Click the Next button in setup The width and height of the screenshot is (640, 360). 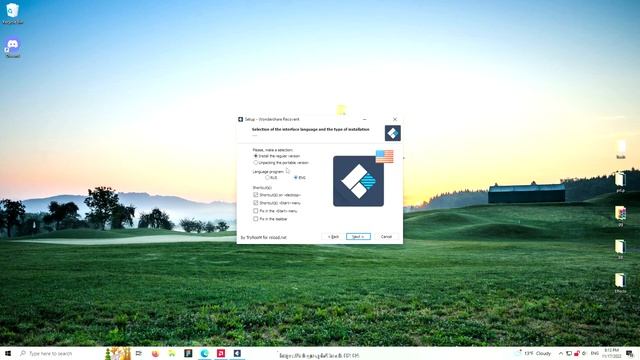tap(358, 237)
